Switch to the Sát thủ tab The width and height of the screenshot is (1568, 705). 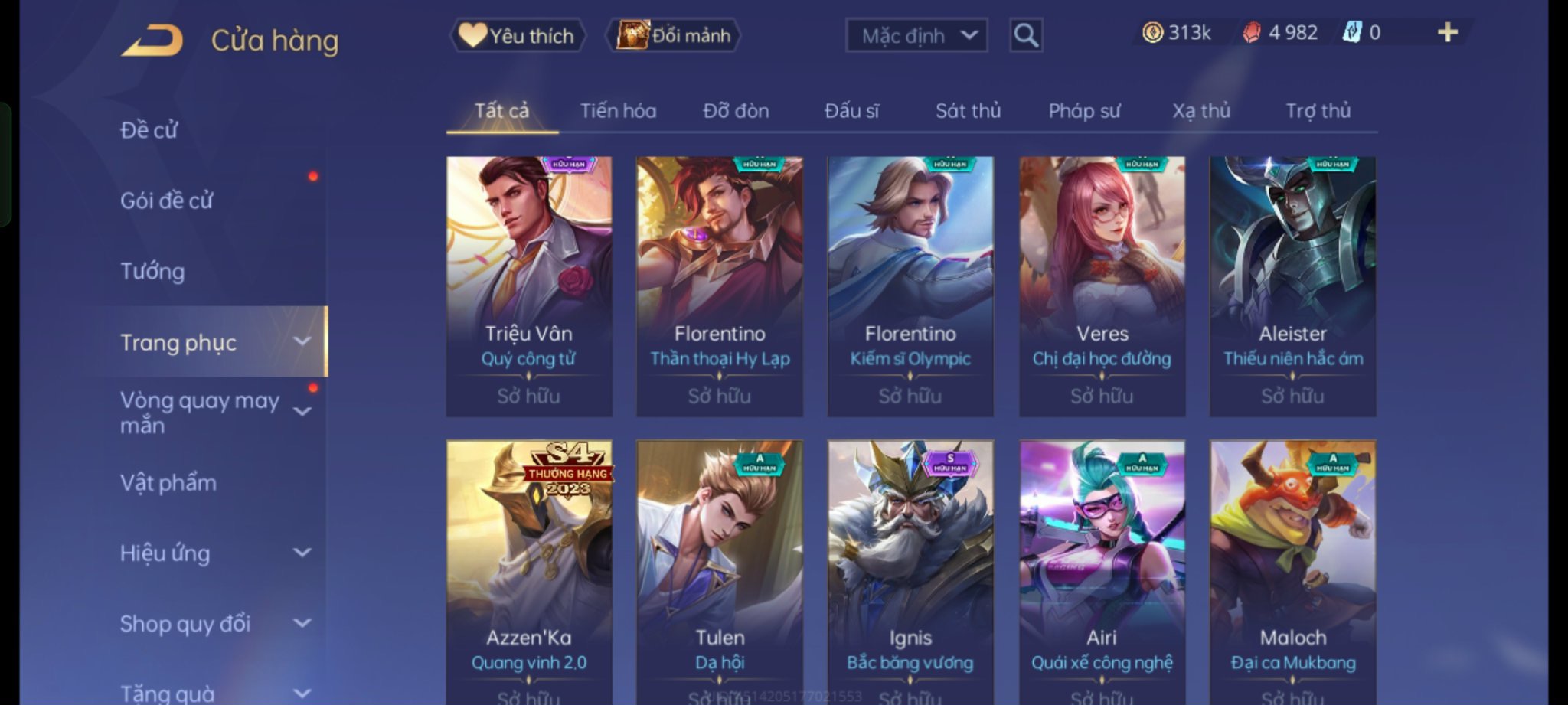tap(968, 111)
